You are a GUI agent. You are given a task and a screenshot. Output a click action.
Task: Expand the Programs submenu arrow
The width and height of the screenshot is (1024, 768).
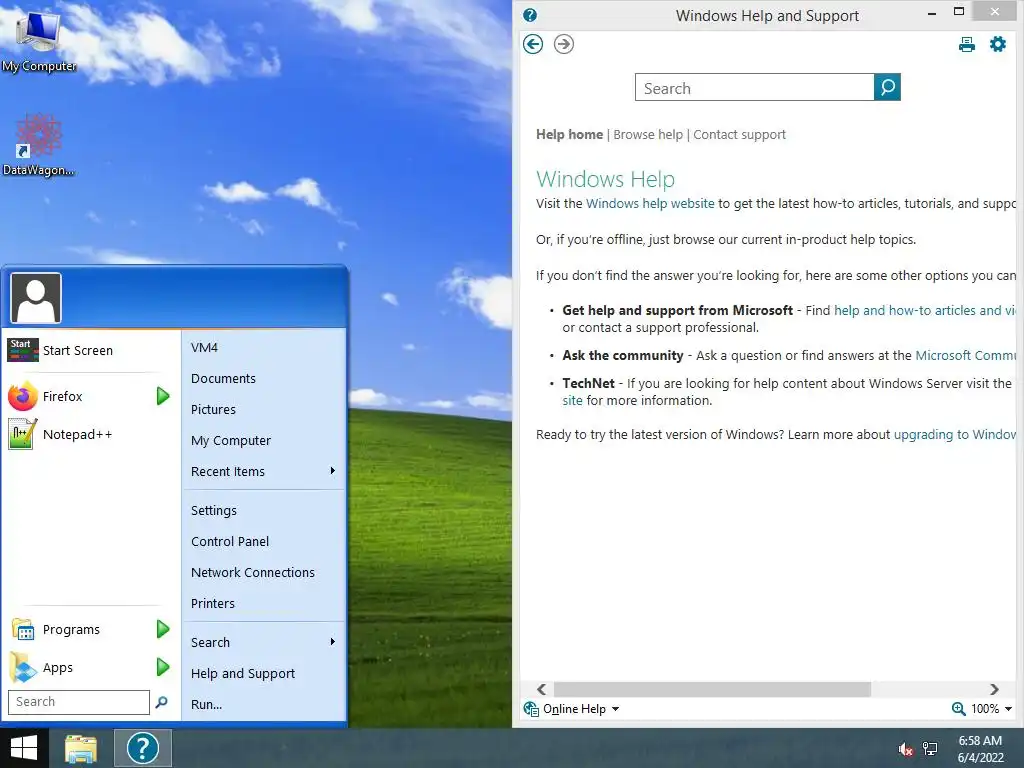pos(163,630)
